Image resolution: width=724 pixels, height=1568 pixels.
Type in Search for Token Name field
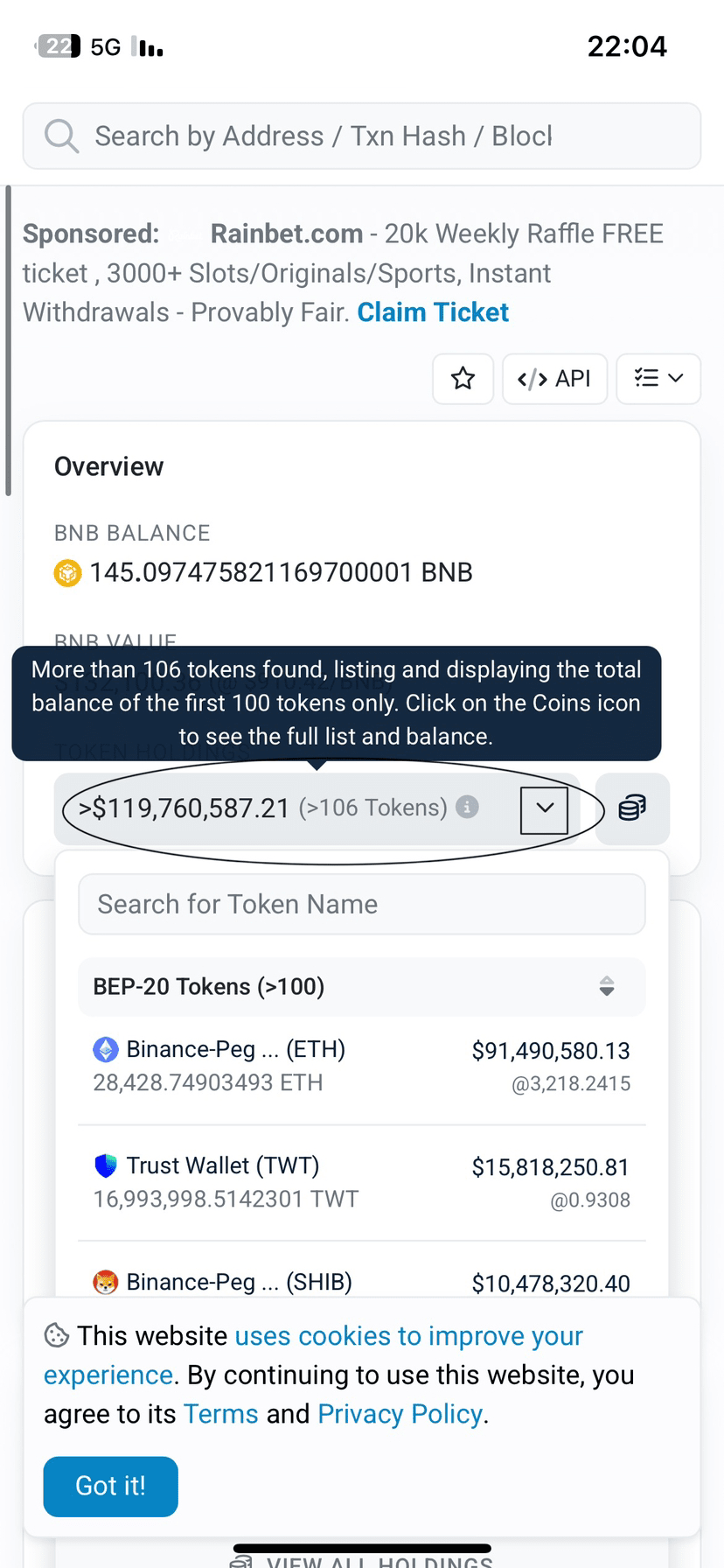tap(361, 904)
